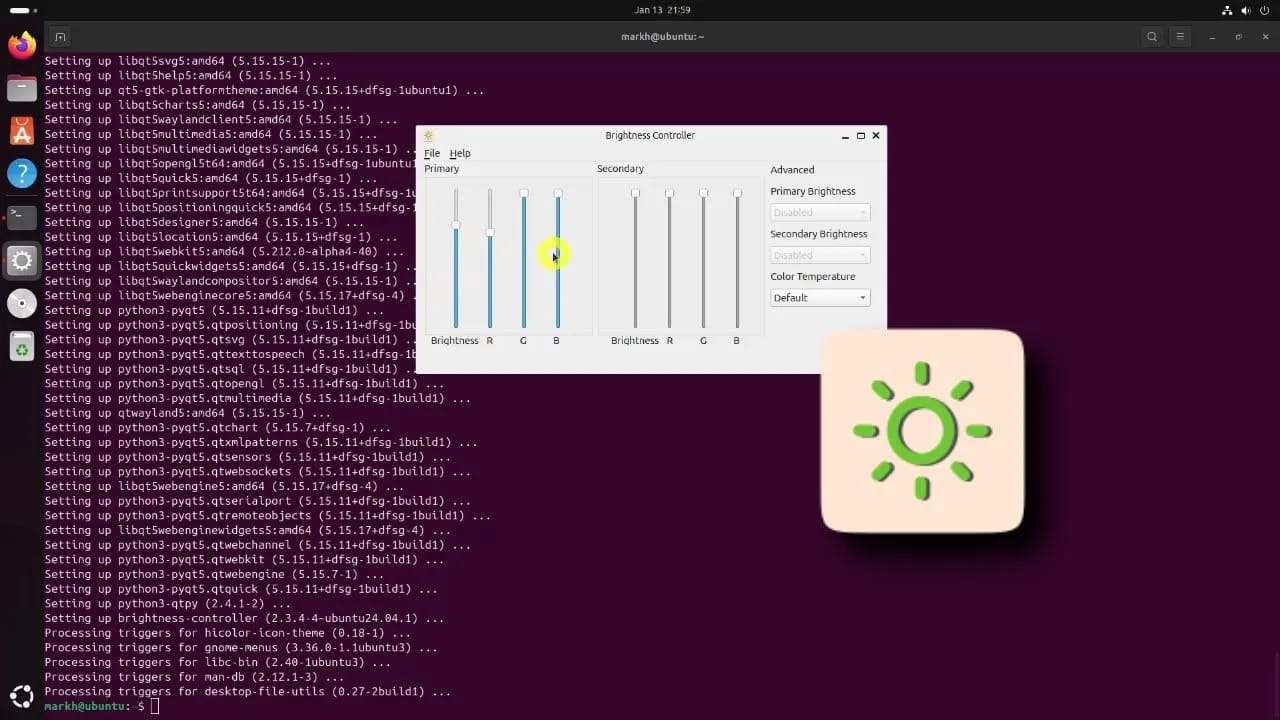Click the Help question mark dock icon
This screenshot has height=720, width=1280.
point(22,174)
